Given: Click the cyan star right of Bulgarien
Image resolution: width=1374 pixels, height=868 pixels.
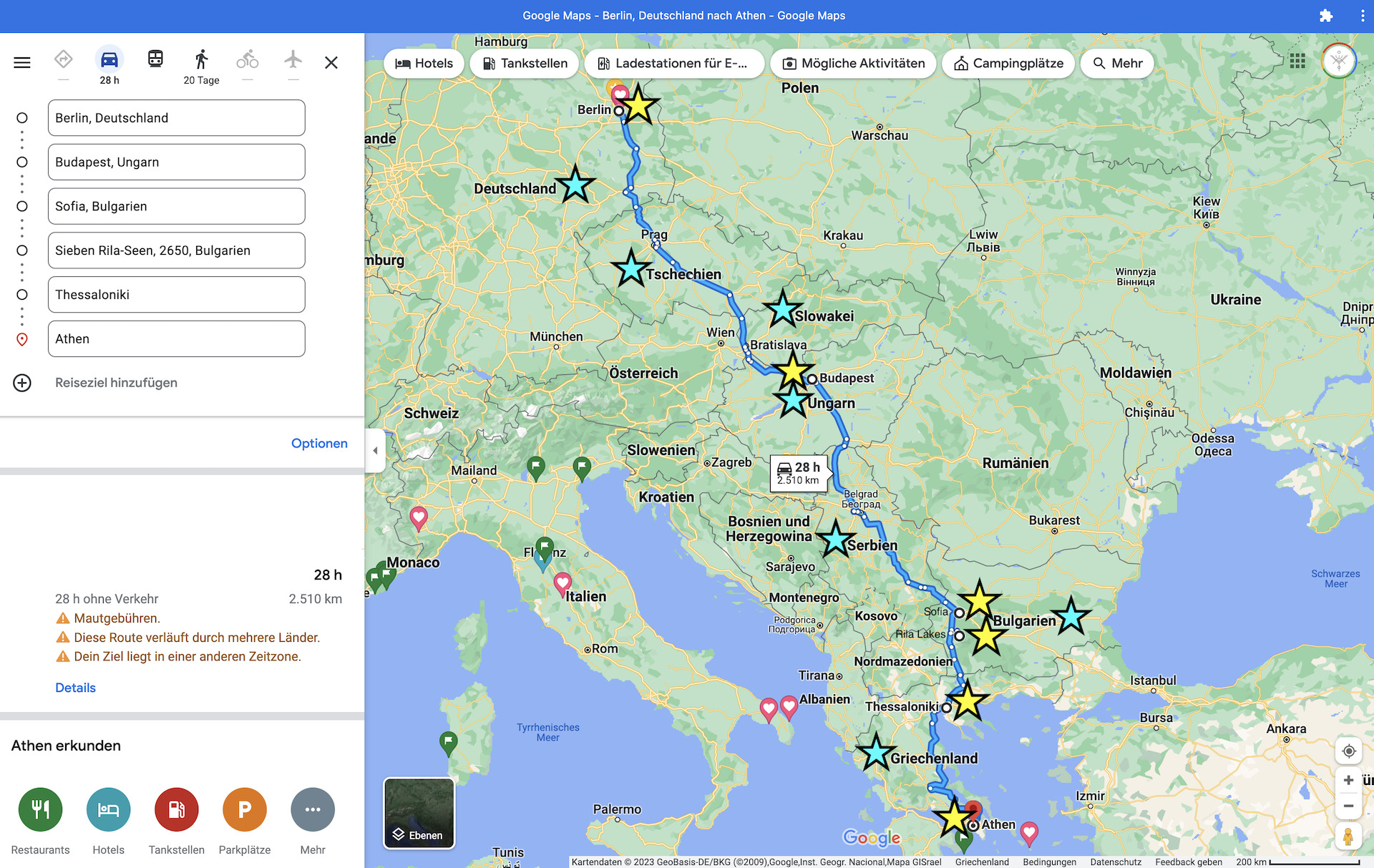Looking at the screenshot, I should tap(1071, 615).
